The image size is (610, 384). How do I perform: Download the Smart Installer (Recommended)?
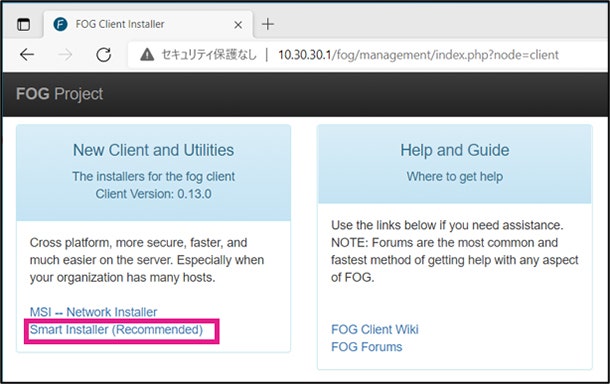(x=116, y=330)
